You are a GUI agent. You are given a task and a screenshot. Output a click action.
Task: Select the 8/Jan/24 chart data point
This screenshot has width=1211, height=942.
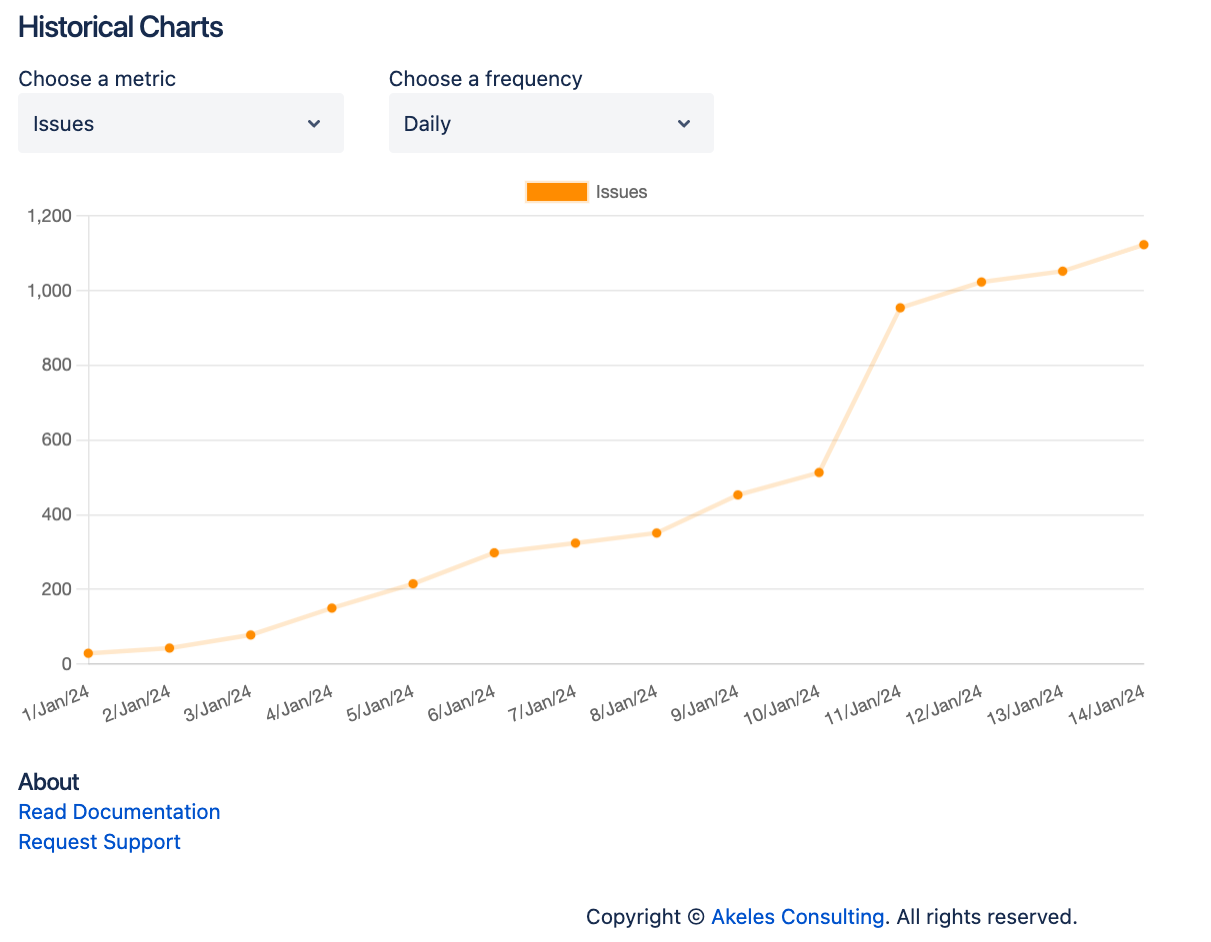pos(657,533)
